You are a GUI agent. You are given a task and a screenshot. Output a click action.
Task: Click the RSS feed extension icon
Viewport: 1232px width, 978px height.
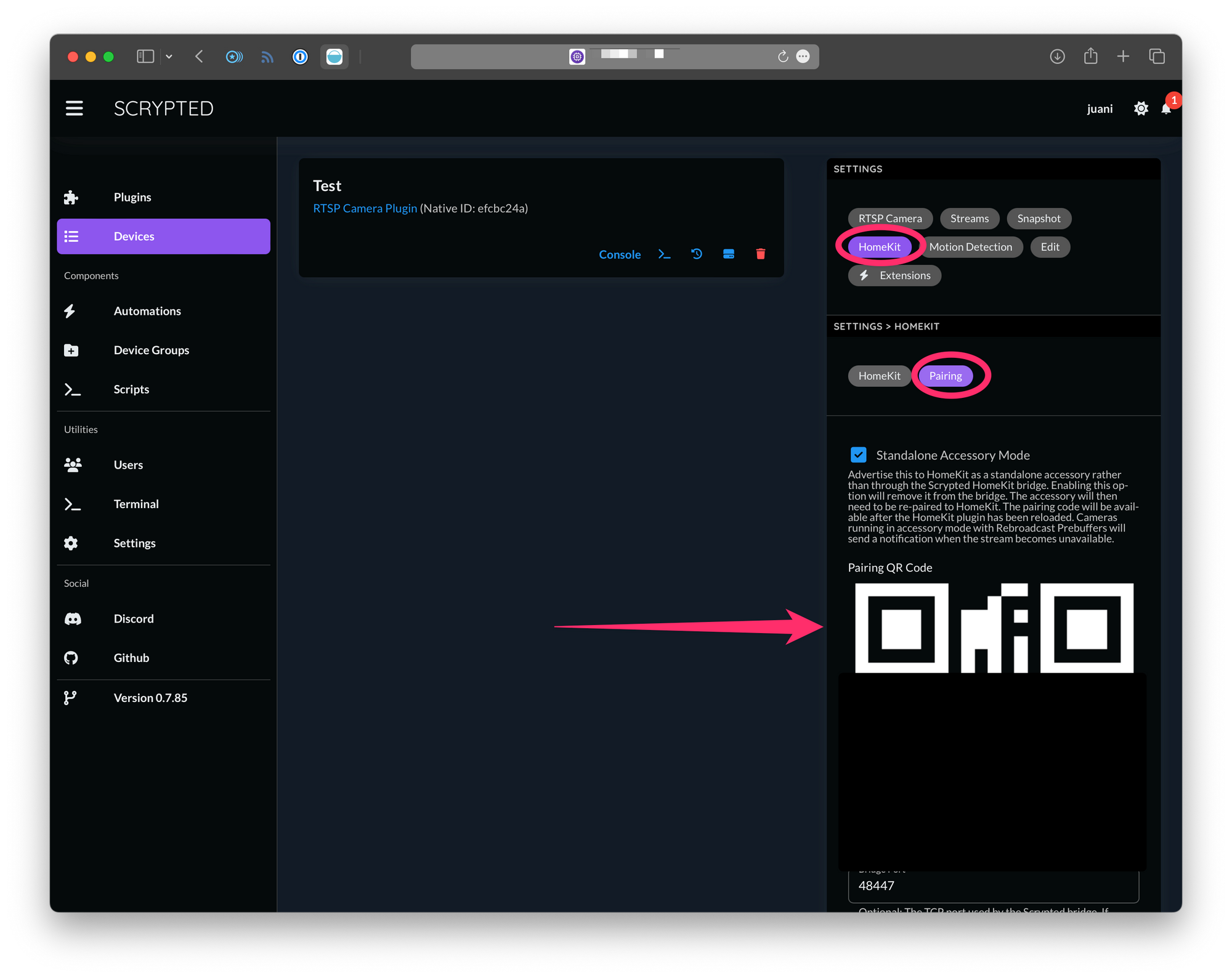[x=267, y=57]
